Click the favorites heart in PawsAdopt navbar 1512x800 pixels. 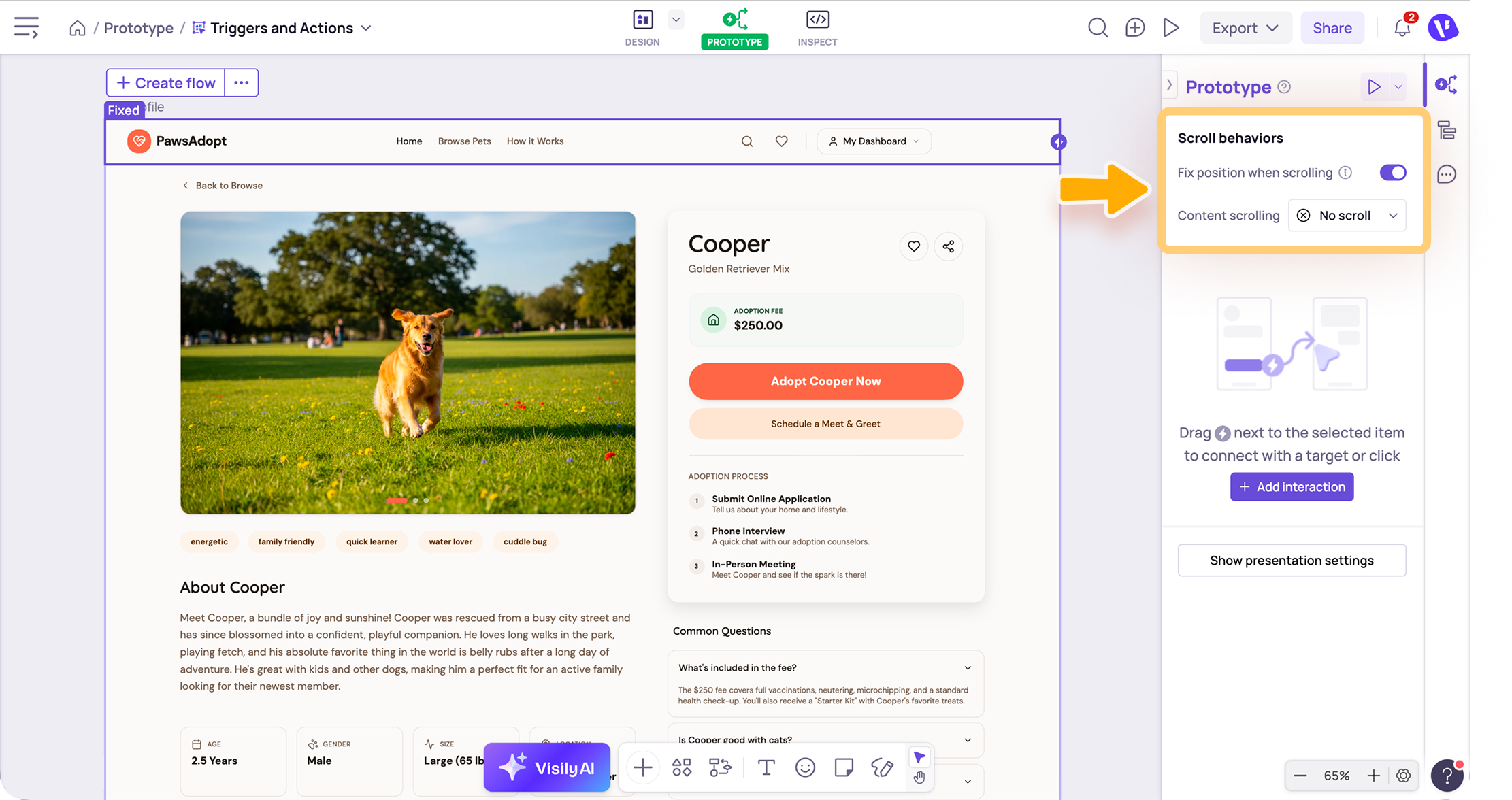point(782,141)
